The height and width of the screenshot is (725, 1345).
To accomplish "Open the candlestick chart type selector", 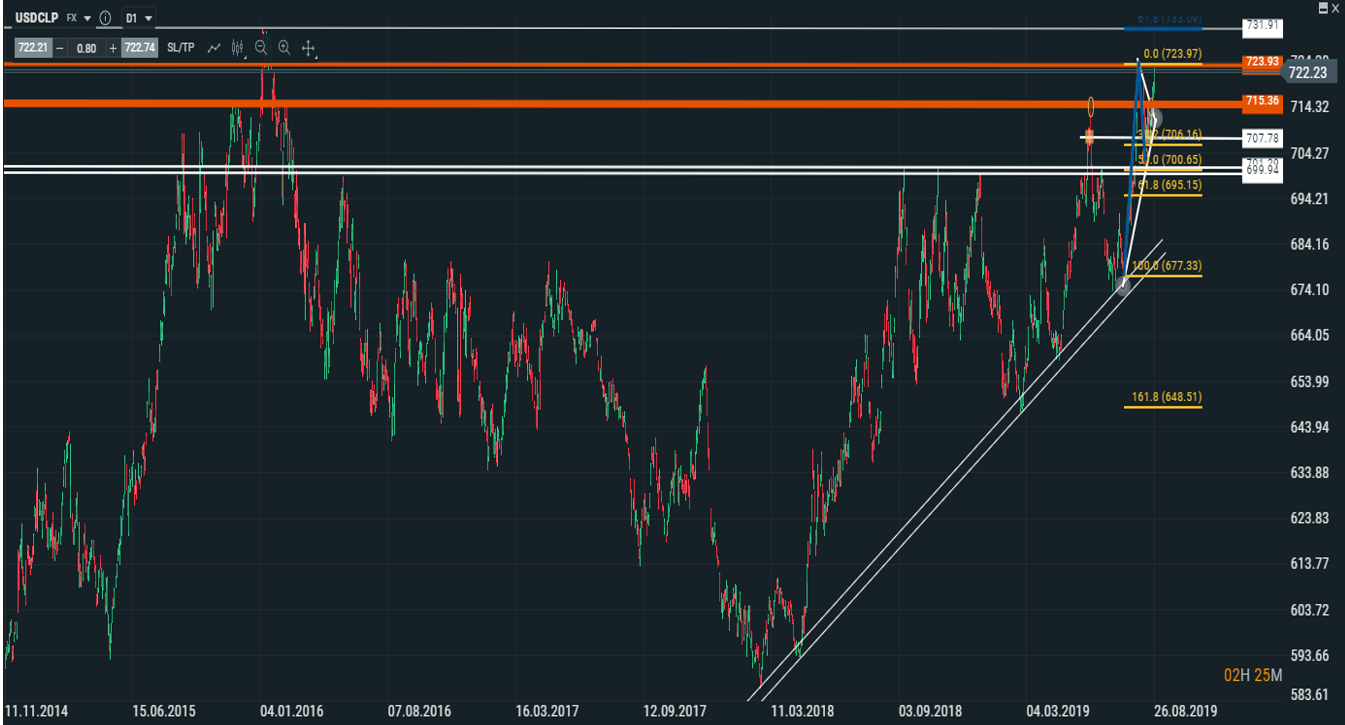I will [x=238, y=47].
